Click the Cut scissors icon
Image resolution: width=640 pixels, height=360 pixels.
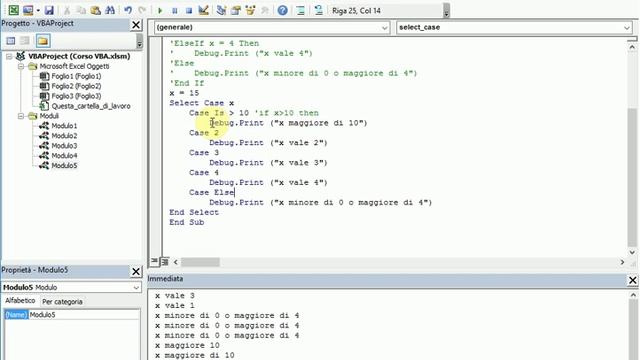pos(67,10)
